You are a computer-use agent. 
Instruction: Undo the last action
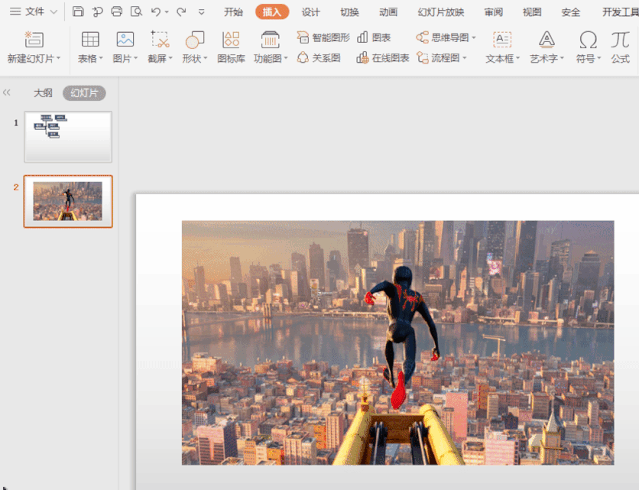click(156, 12)
